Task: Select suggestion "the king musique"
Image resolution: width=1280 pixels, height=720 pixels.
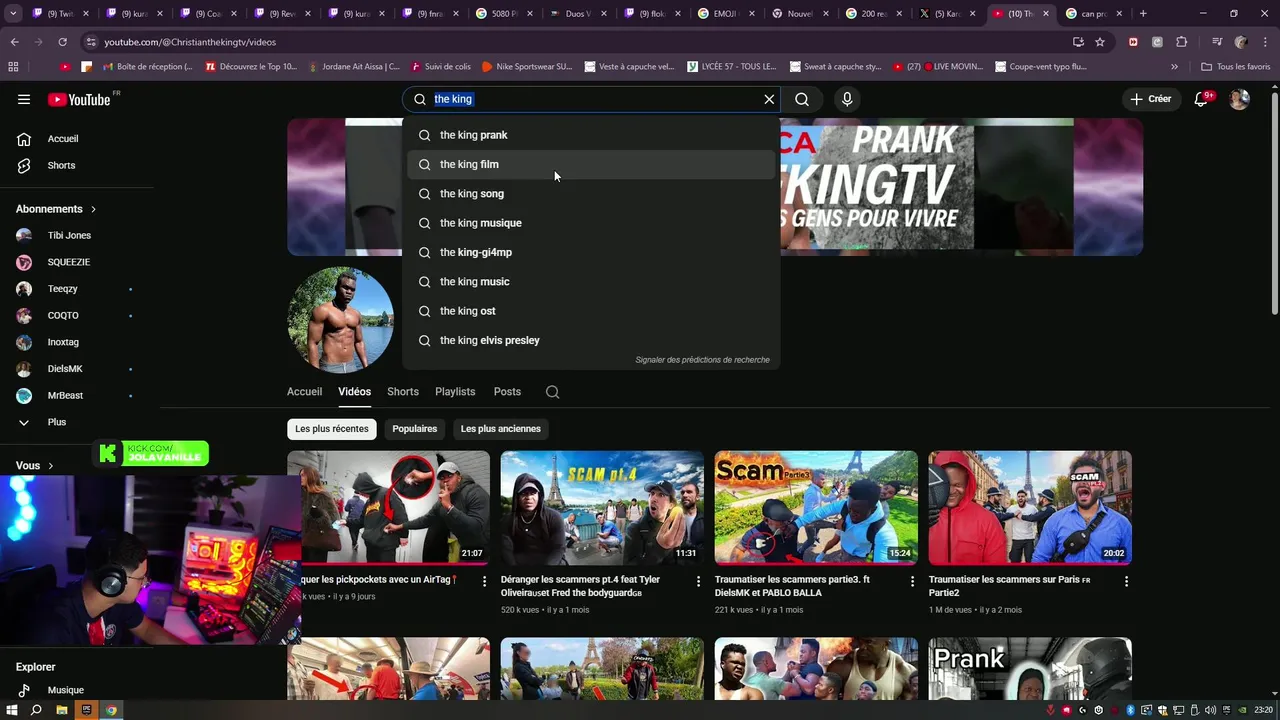Action: coord(591,223)
